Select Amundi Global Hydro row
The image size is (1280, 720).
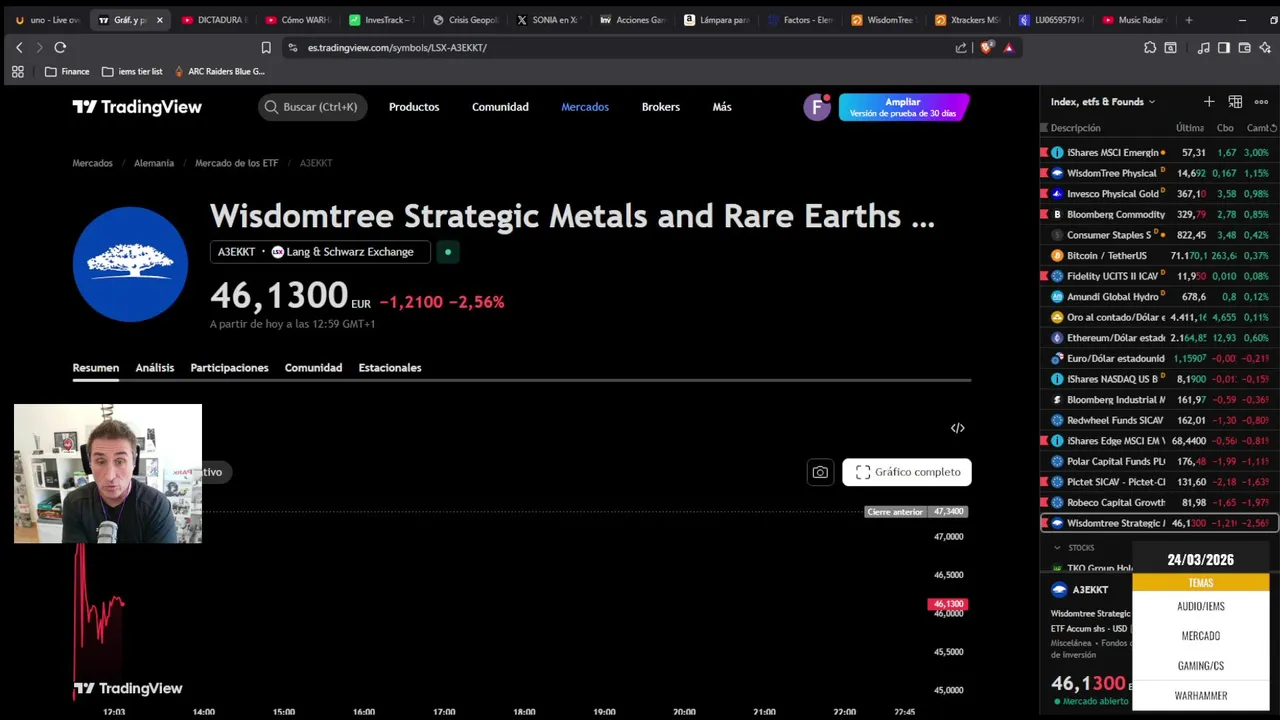click(x=1160, y=297)
